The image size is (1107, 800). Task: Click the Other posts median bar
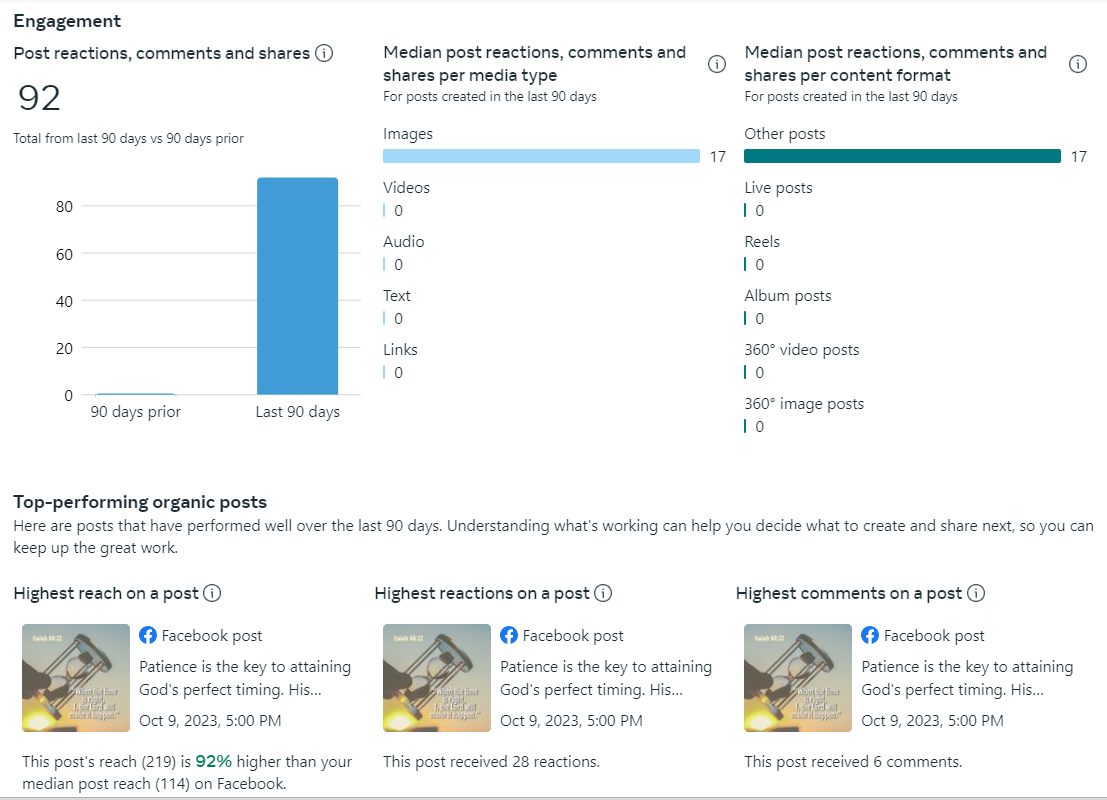pyautogui.click(x=902, y=156)
